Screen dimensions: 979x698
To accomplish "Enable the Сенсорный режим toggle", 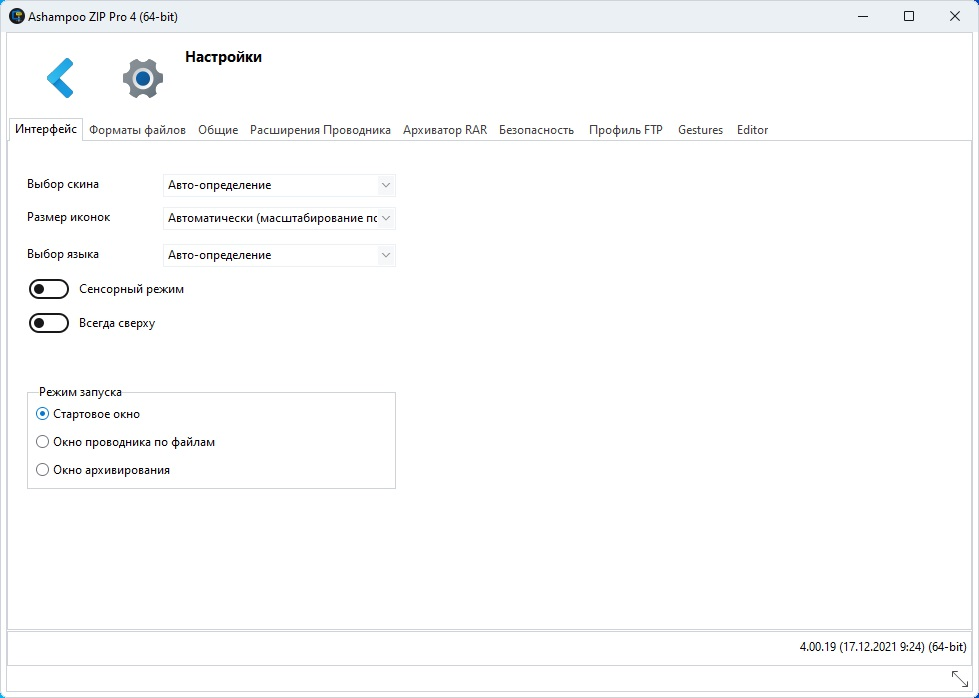I will click(x=49, y=289).
